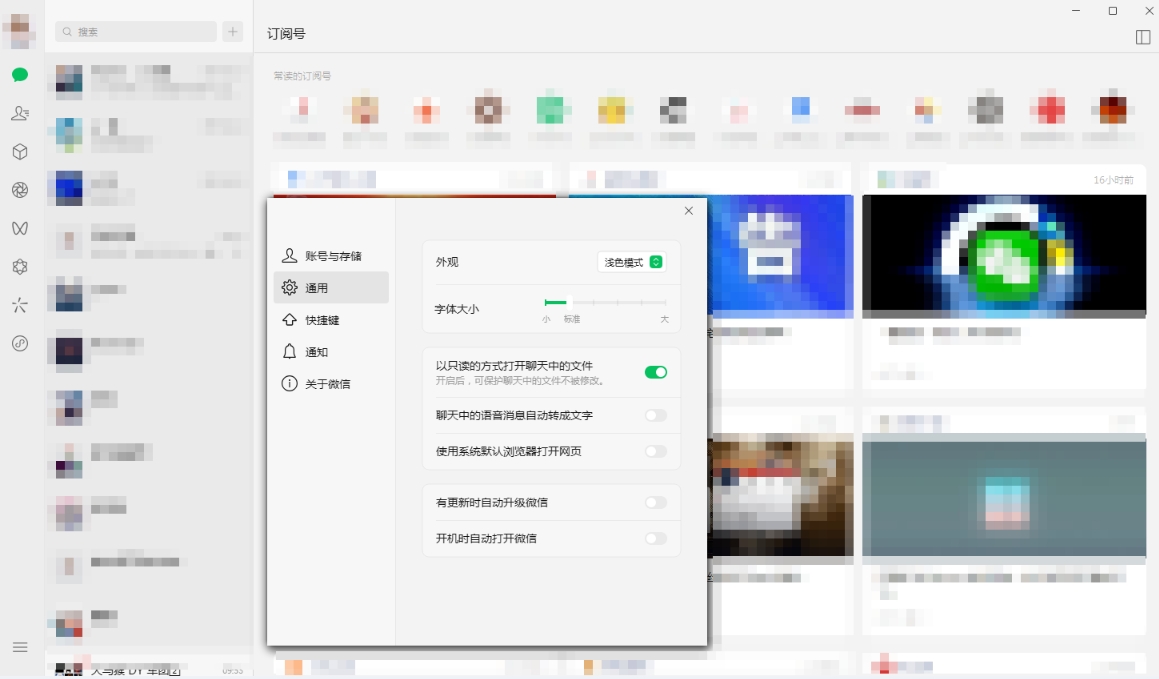Close the settings dialog with the X
Screen dimensions: 1159x679
point(689,211)
